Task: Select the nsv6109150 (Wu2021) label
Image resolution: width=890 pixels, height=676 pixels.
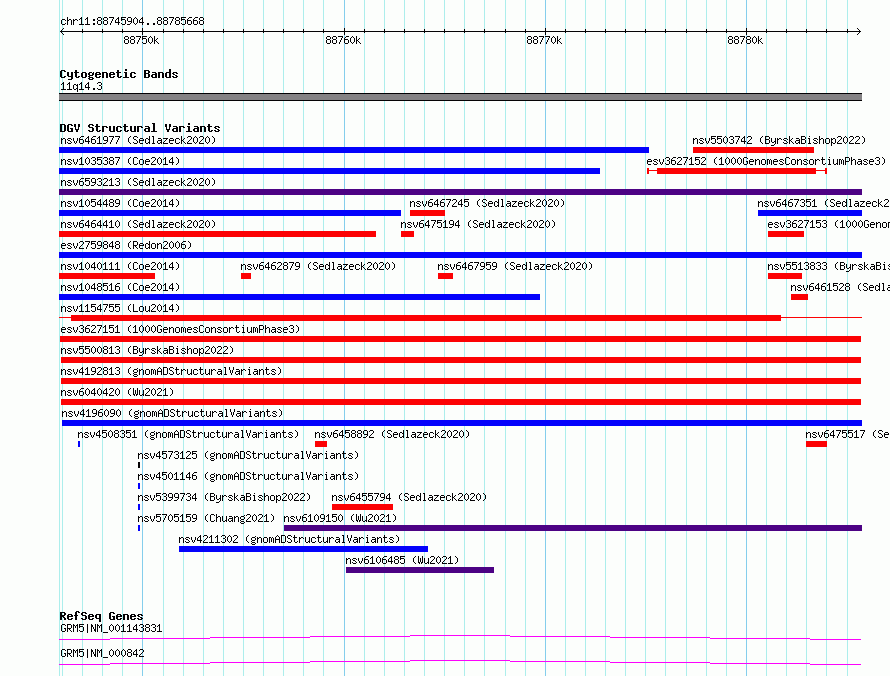Action: click(x=340, y=518)
